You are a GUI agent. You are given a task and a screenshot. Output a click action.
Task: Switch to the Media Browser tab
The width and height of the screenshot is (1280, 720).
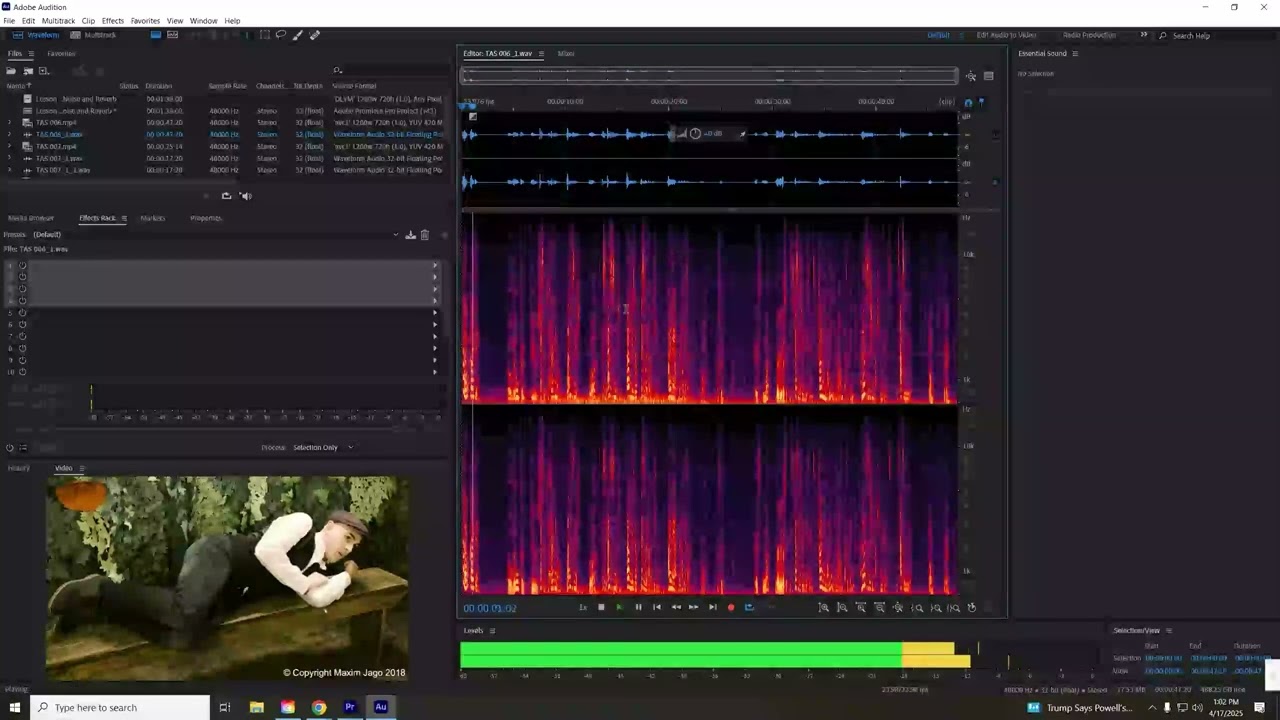pyautogui.click(x=31, y=218)
